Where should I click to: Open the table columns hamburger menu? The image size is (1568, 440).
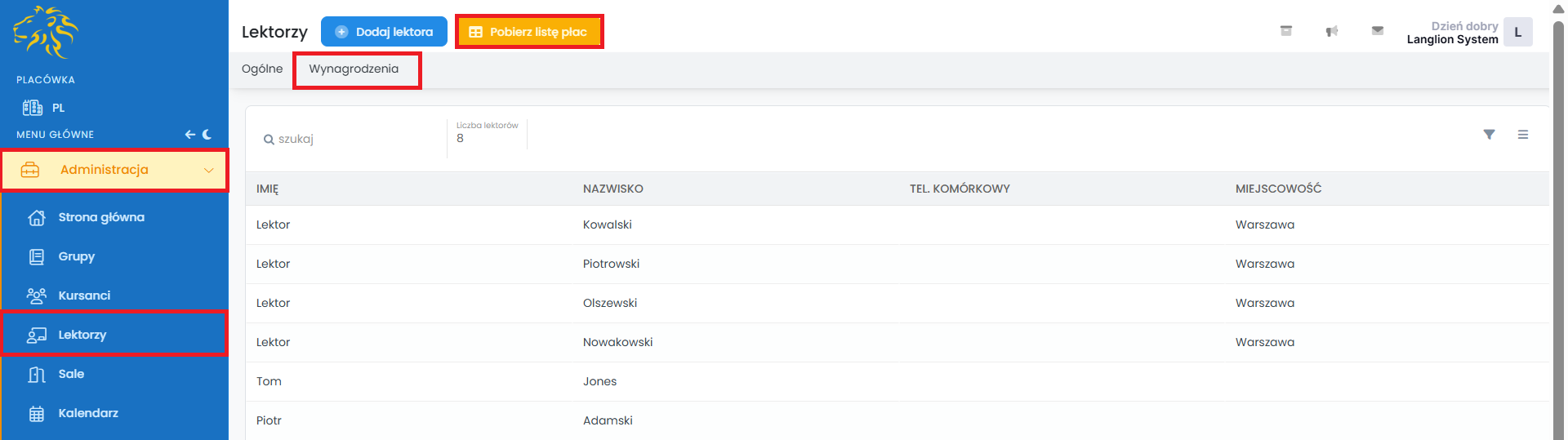1523,135
